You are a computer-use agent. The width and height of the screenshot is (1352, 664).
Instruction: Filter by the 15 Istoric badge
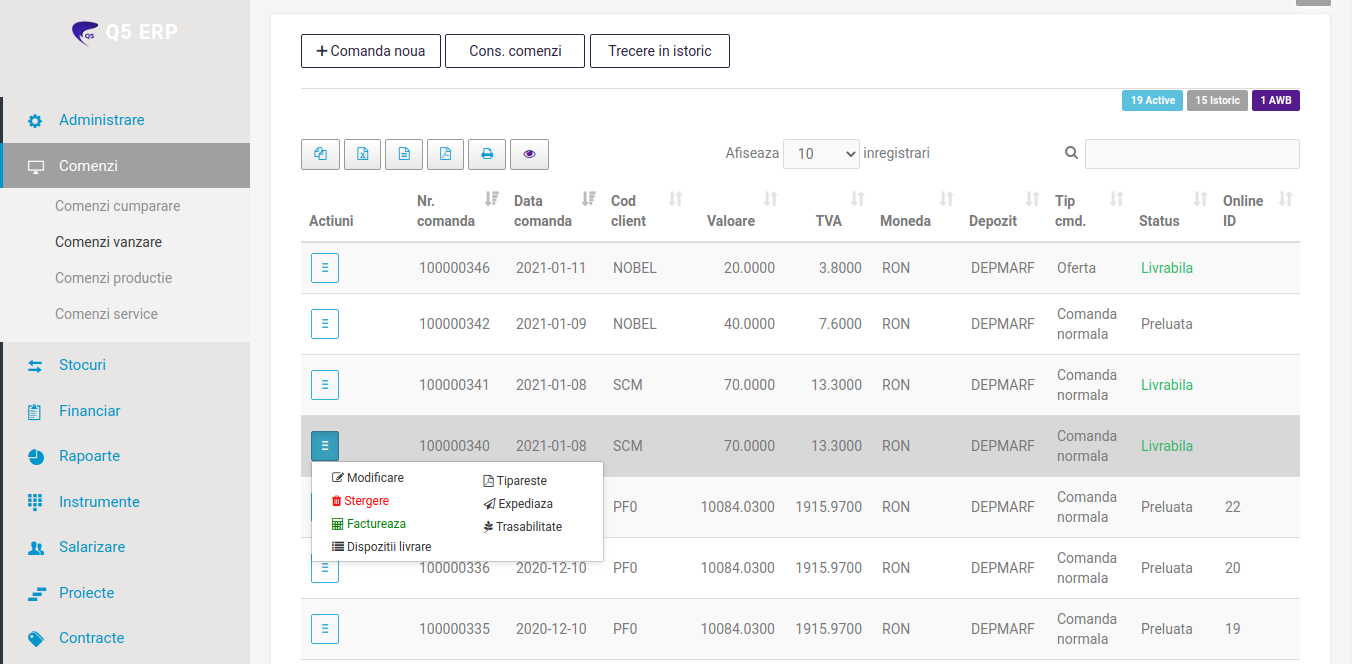[x=1217, y=101]
